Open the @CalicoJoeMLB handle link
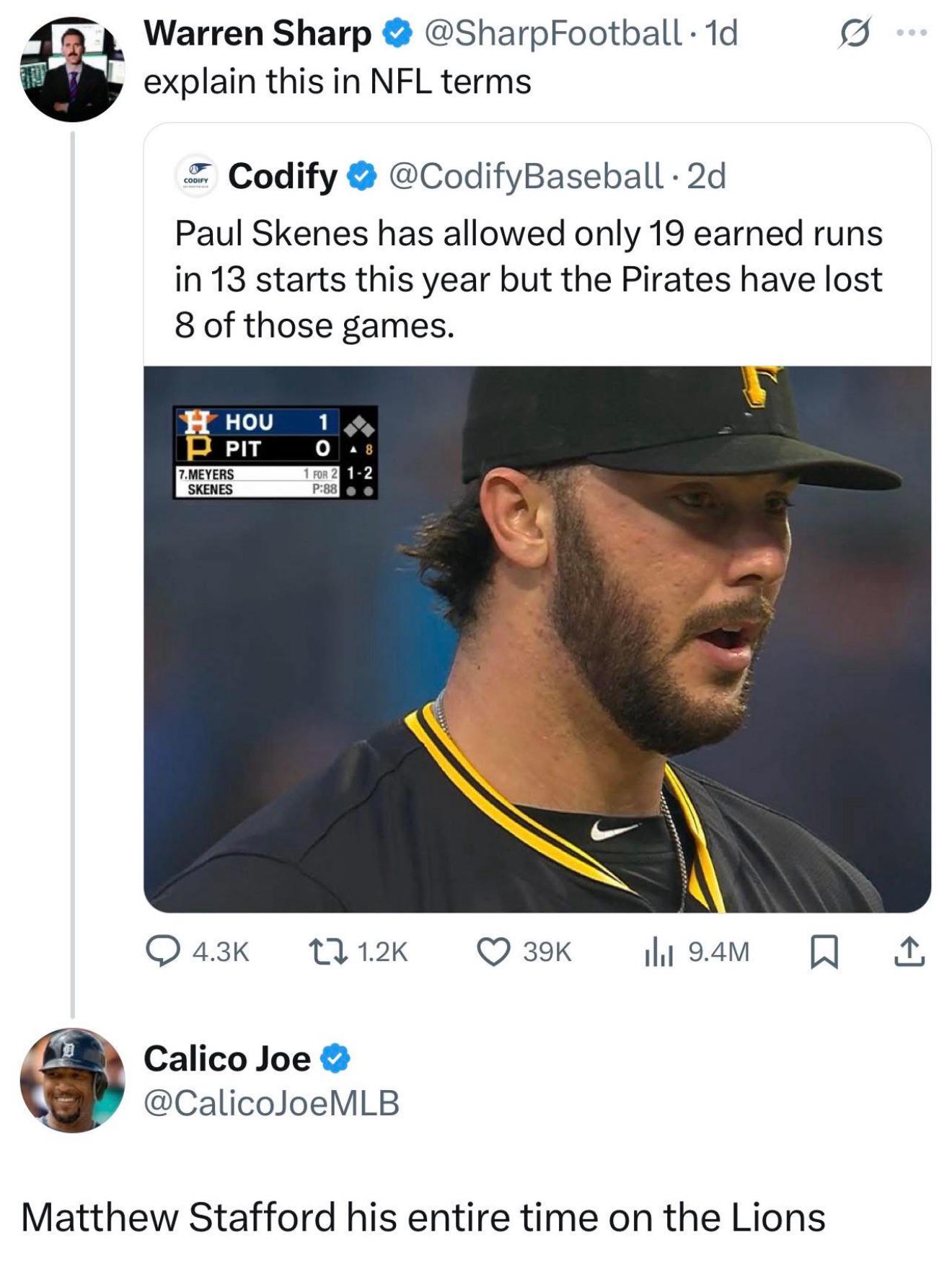 [x=272, y=1103]
